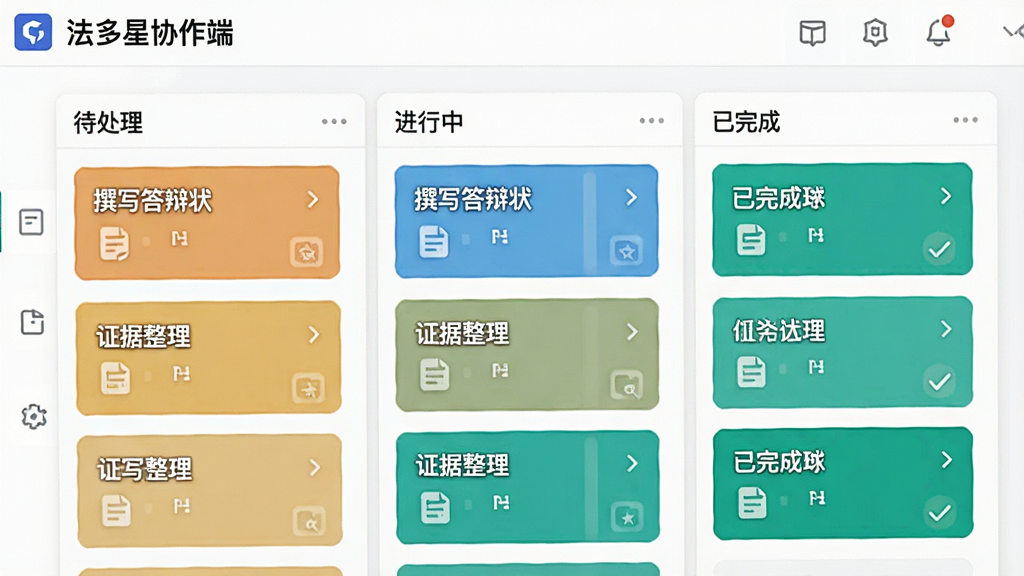Click search badge on olive 证据整理 card

(627, 385)
